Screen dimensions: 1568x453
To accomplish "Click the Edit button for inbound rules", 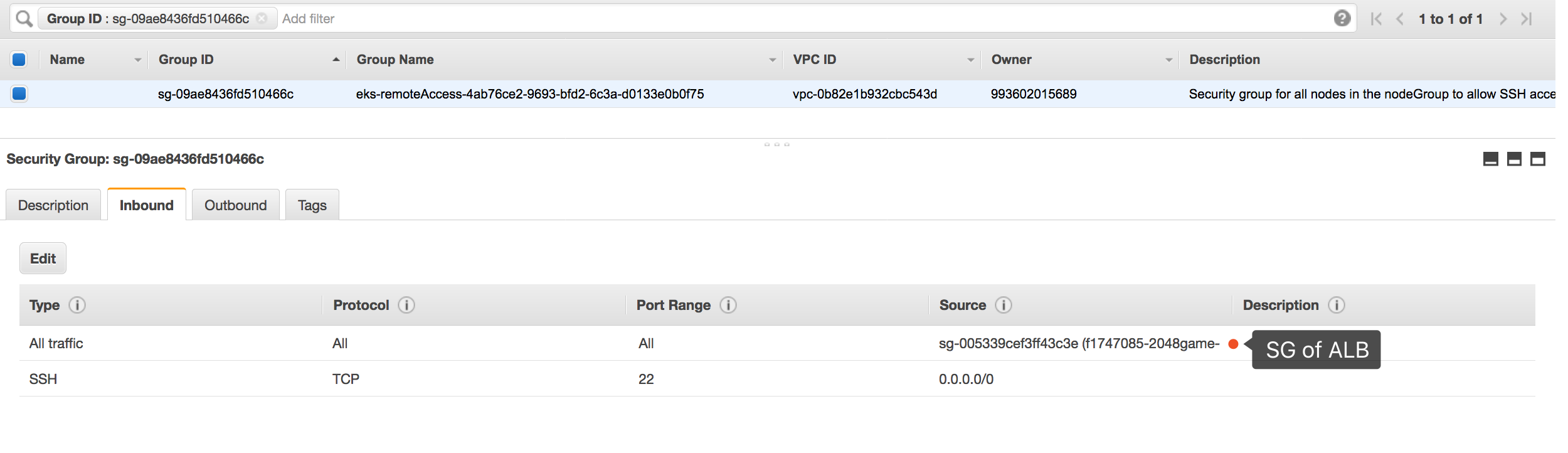I will click(x=43, y=258).
